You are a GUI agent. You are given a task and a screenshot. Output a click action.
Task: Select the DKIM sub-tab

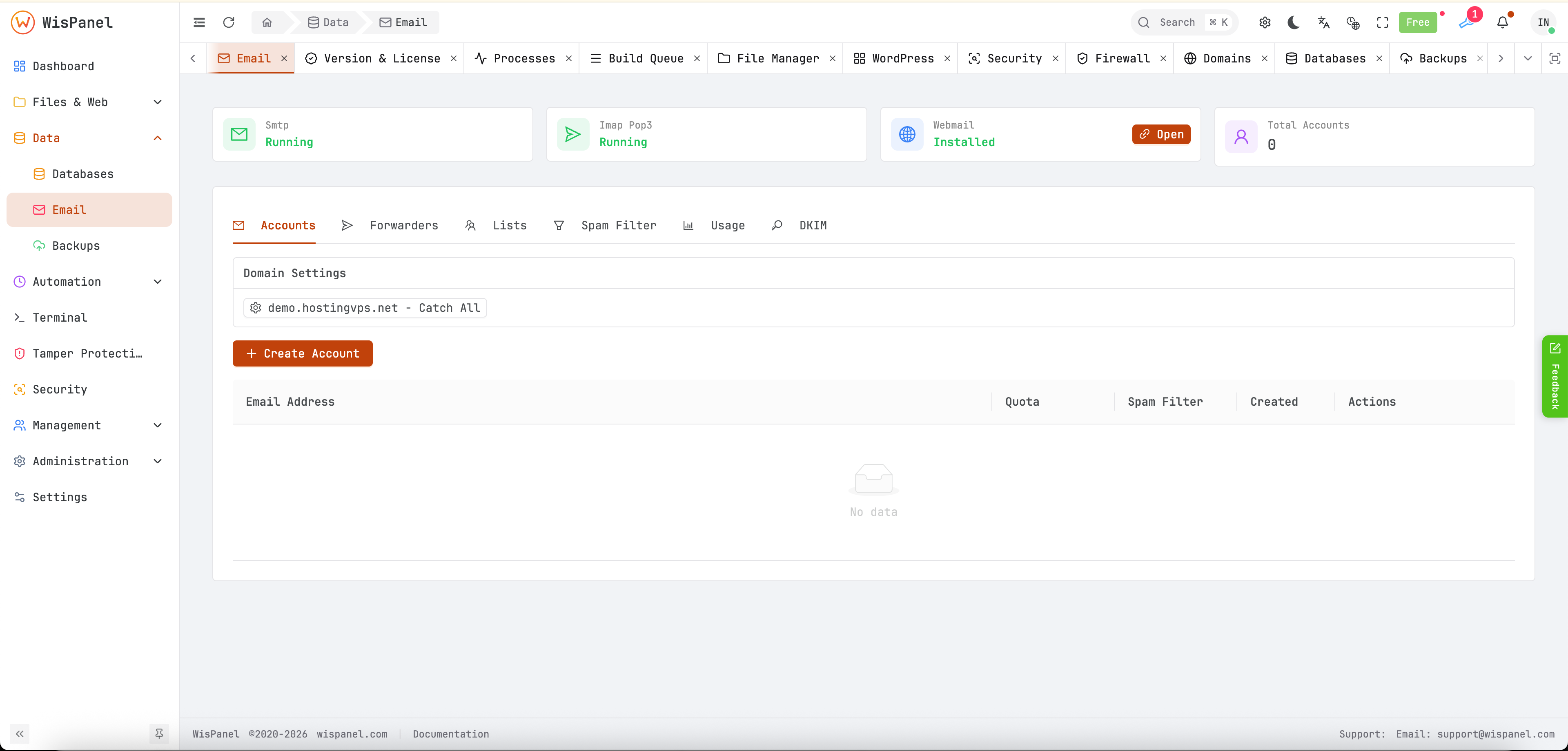(x=799, y=225)
